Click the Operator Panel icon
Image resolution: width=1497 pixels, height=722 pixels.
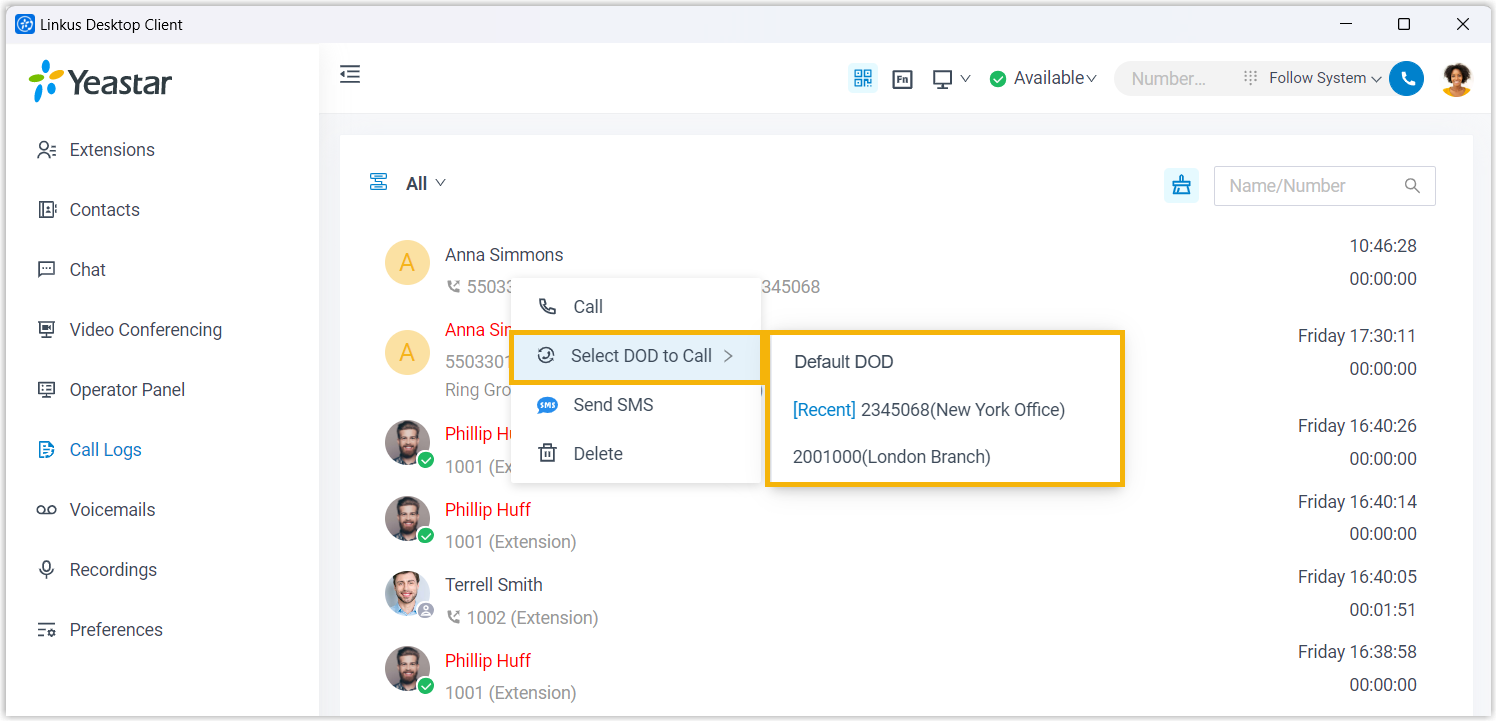pos(47,390)
